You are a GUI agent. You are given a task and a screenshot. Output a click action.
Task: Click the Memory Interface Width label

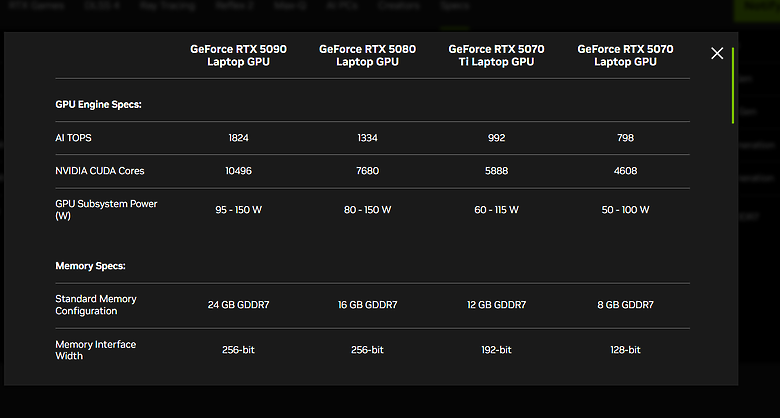[x=96, y=350]
